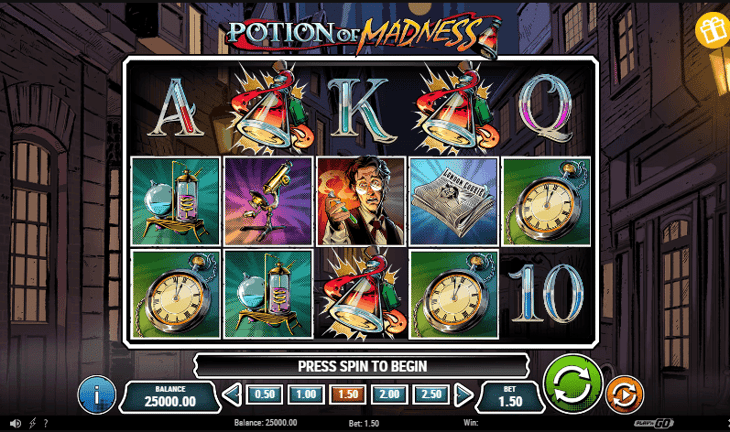Enable the orange autoplay button

[625, 394]
